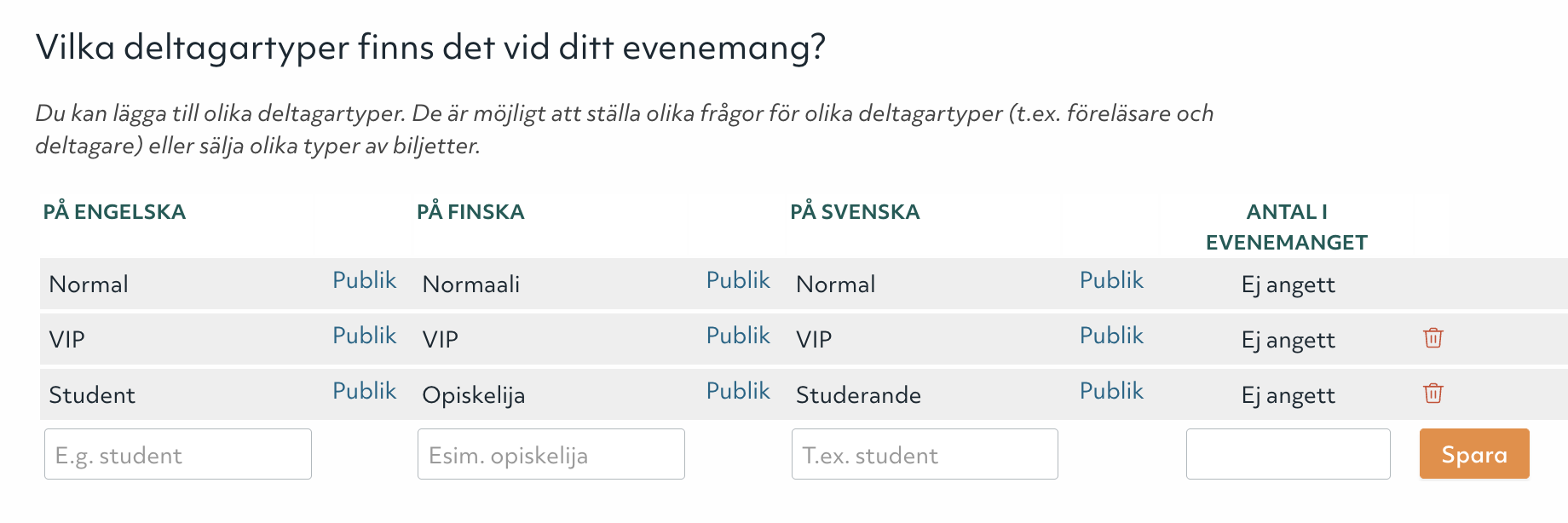Toggle Publik for Swedish VIP type

tap(1111, 336)
